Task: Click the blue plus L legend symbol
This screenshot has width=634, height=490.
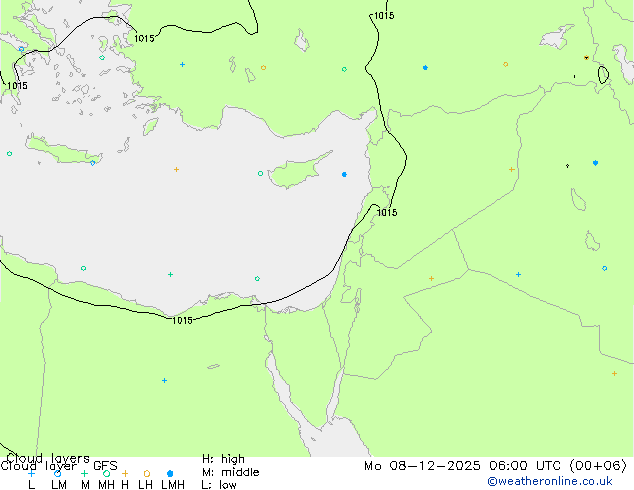Action: [31, 473]
